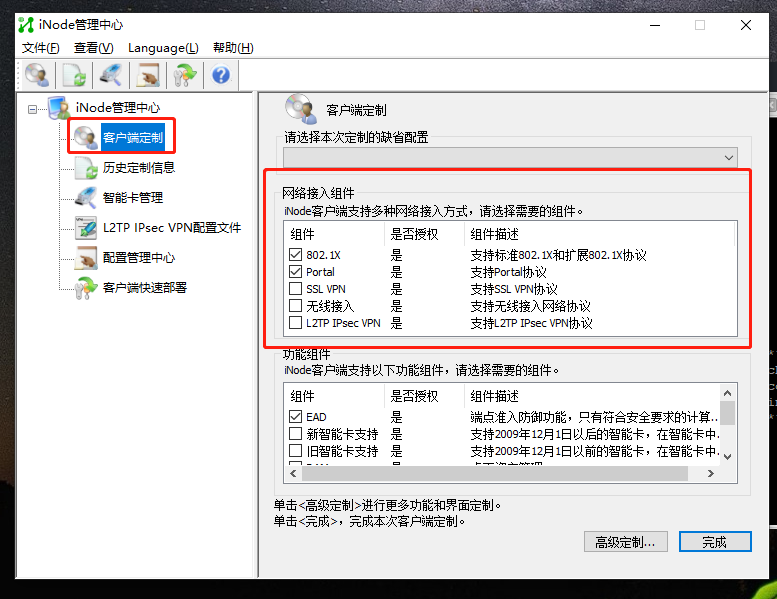Click the smart card management toolbar icon
Image resolution: width=777 pixels, height=599 pixels.
click(x=111, y=75)
